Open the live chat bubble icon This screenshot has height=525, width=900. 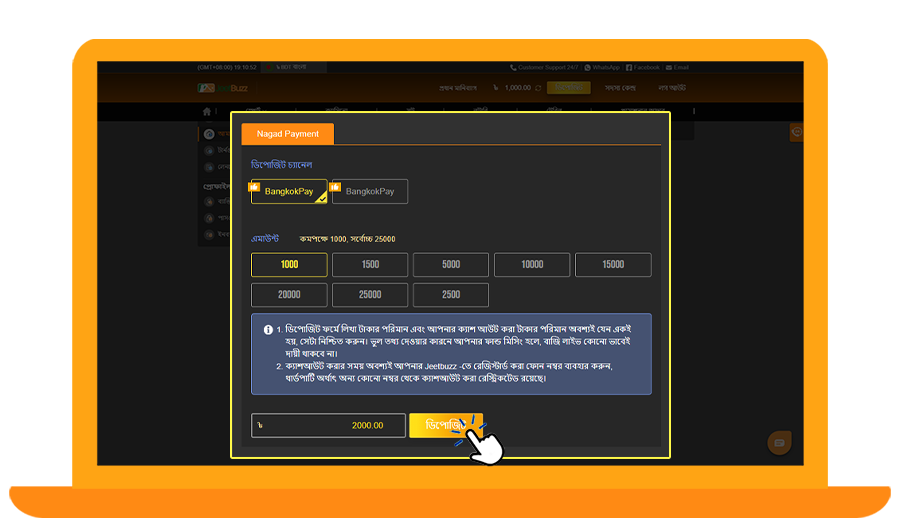pos(778,442)
